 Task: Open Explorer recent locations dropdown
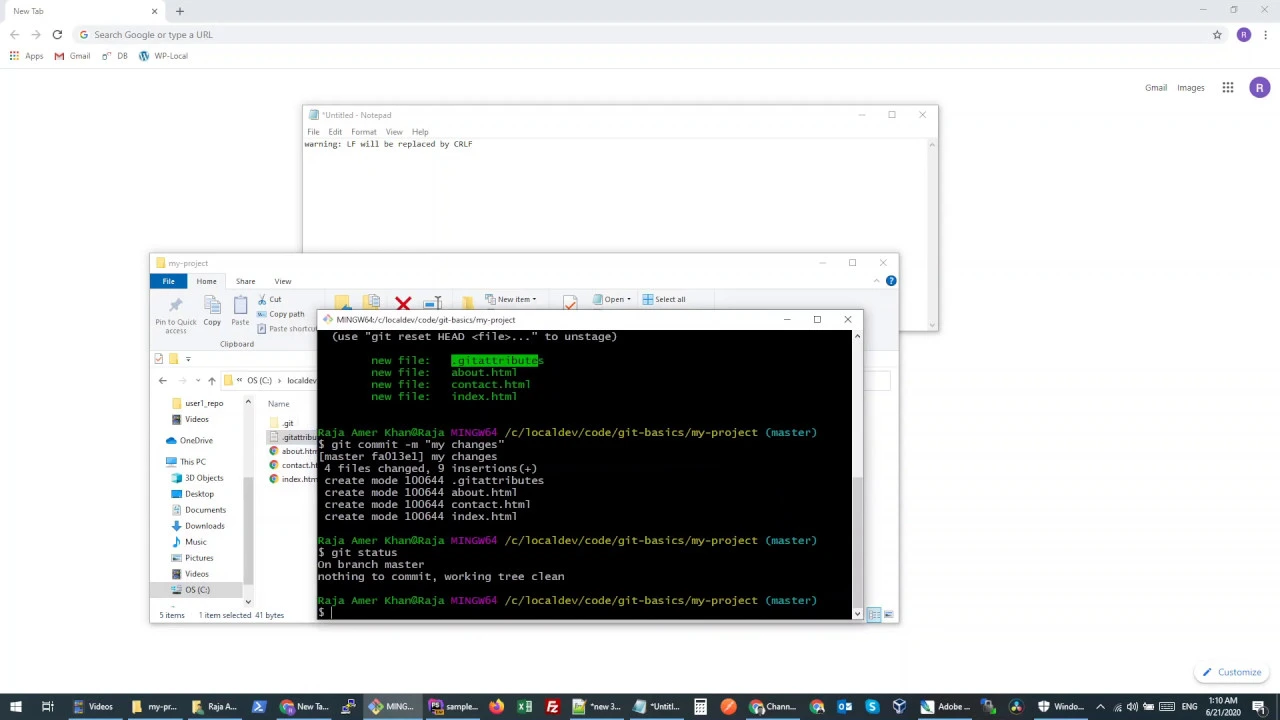(x=197, y=380)
